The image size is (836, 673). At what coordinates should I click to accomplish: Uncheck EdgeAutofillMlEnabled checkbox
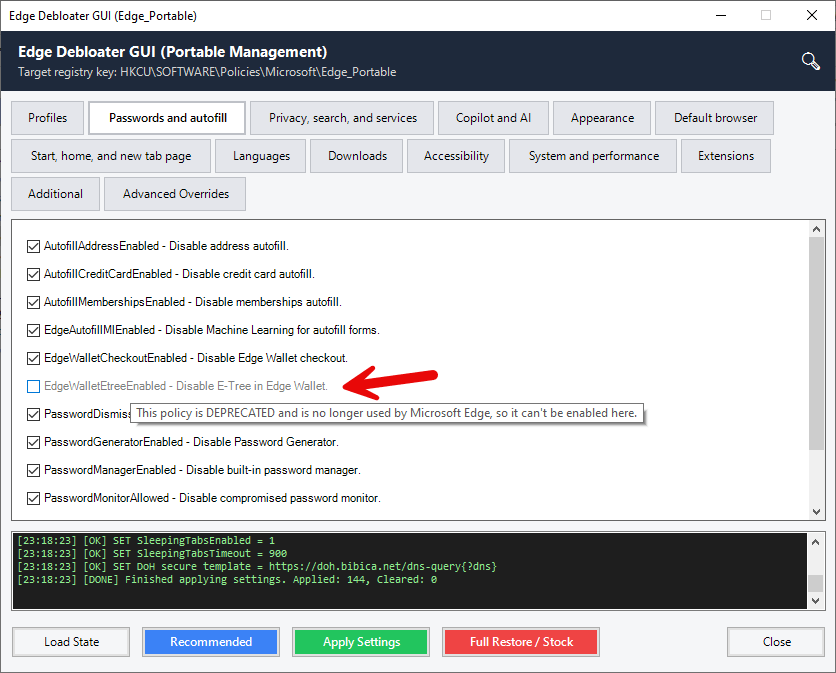(33, 330)
